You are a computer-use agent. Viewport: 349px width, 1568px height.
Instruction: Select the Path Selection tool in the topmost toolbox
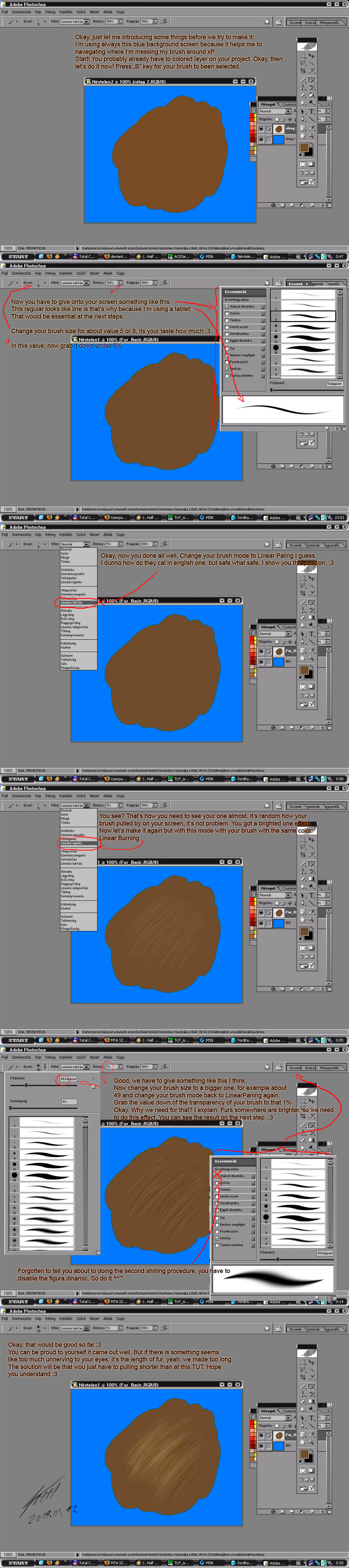pos(303,112)
